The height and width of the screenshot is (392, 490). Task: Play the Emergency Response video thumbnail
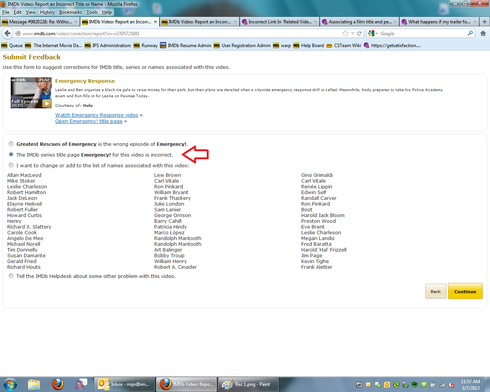point(31,93)
